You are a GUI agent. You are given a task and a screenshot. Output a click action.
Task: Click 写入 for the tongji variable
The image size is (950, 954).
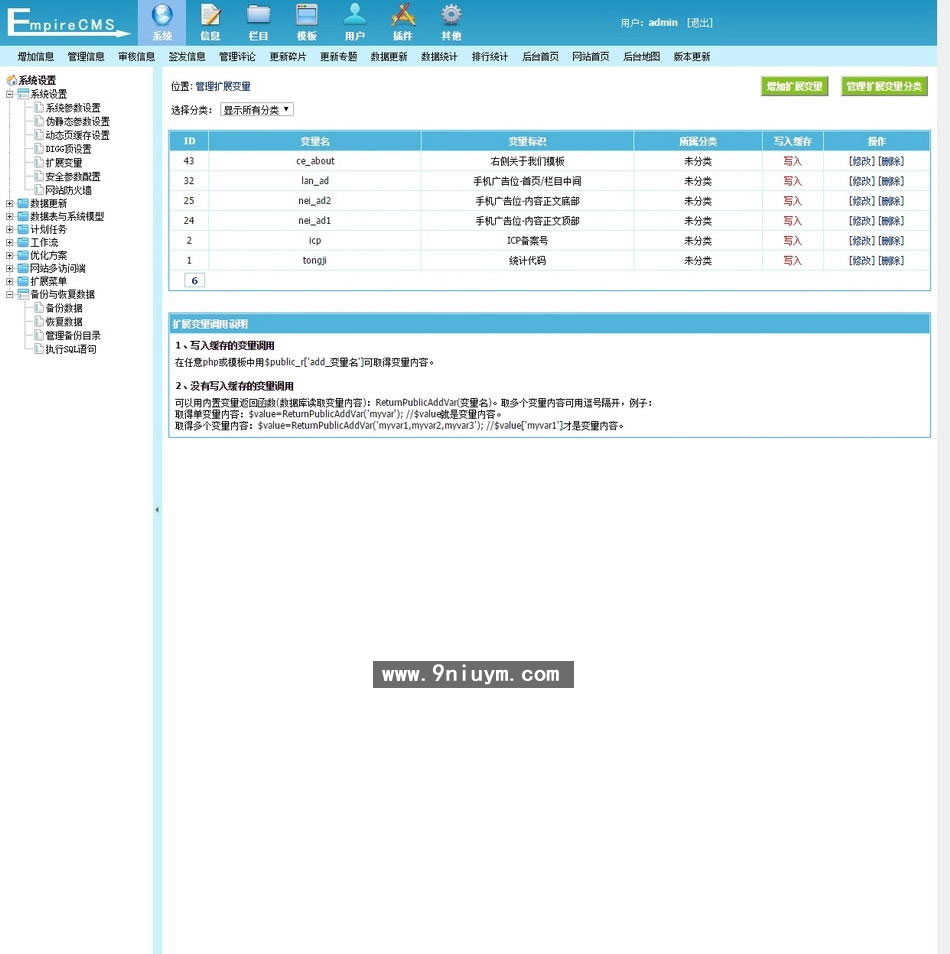coord(792,260)
